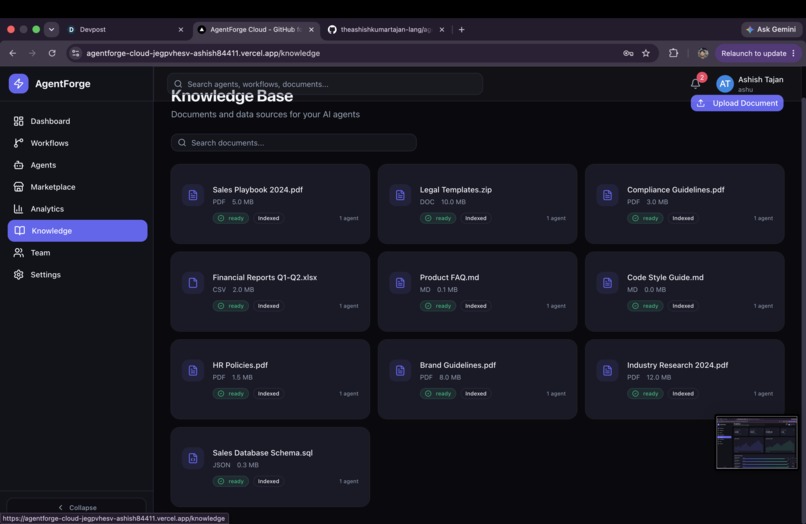Switch to the AgentForge Cloud - GitHub tab
Viewport: 806px width, 524px height.
pyautogui.click(x=256, y=30)
